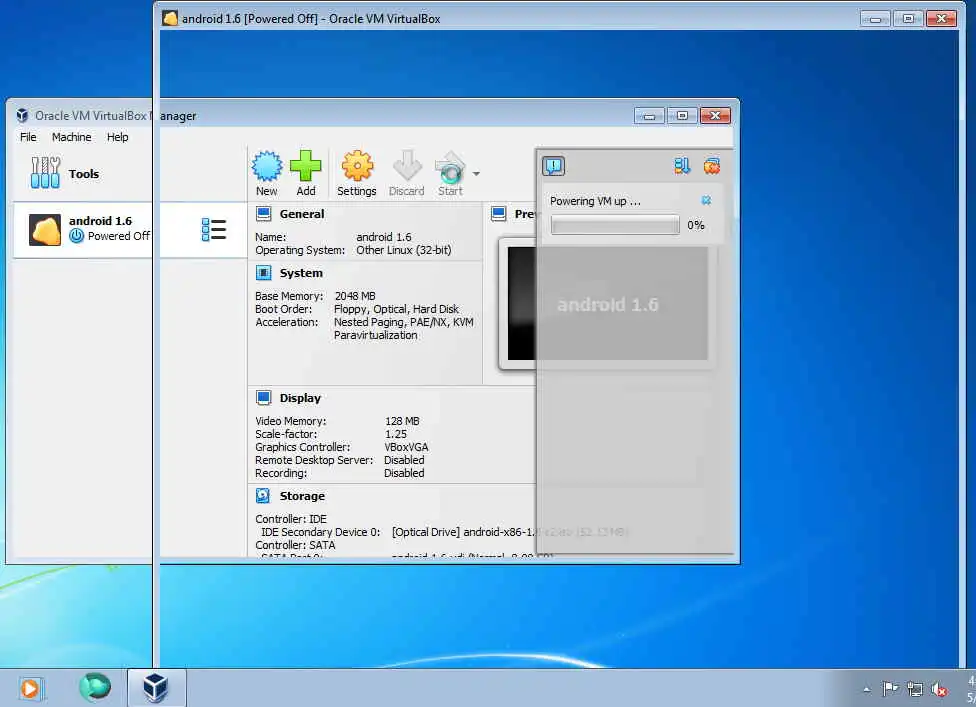Click the VirtualBox Manager title bar logo icon

22,115
